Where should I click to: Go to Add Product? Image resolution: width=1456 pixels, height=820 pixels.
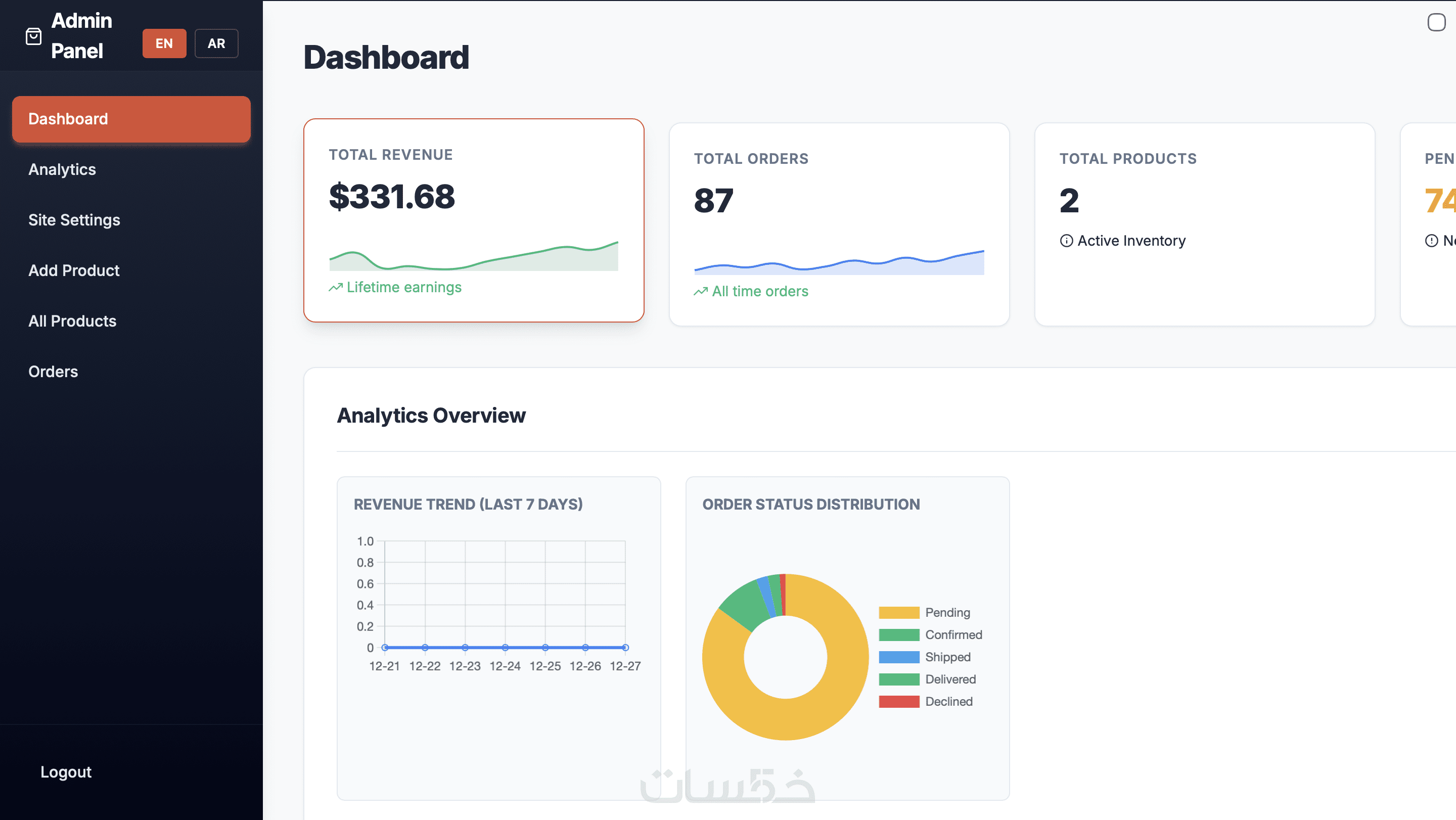pyautogui.click(x=74, y=270)
